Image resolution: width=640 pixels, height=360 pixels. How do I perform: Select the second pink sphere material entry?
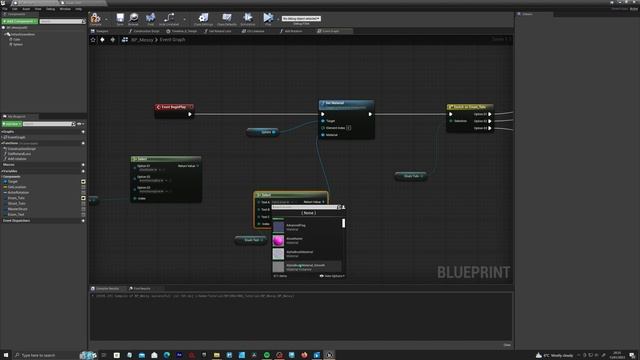[x=307, y=240]
